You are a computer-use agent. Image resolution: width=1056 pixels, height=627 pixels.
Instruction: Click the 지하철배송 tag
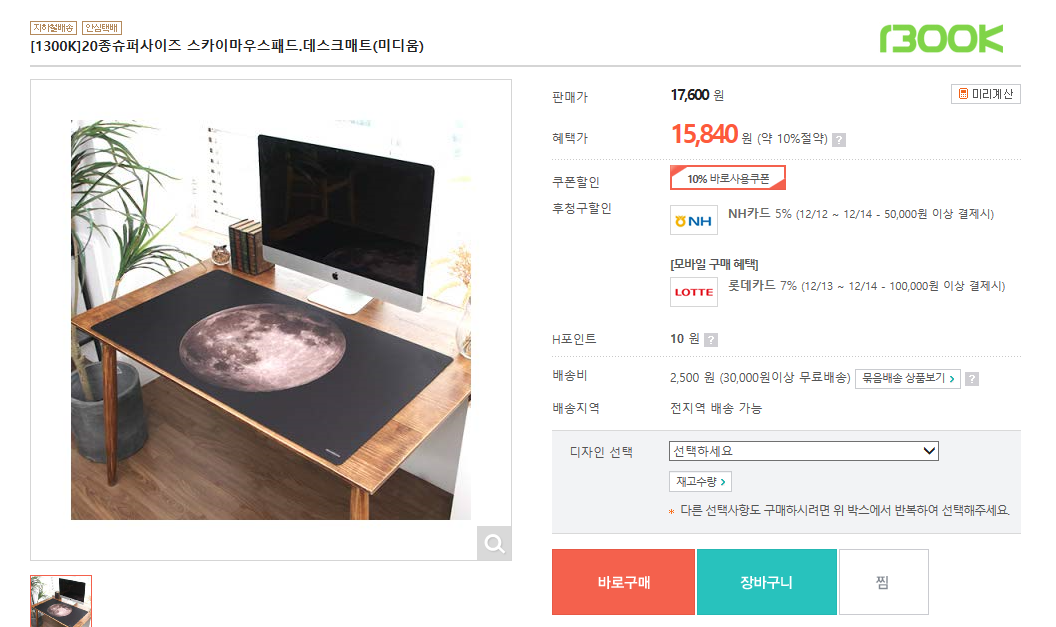tap(53, 27)
